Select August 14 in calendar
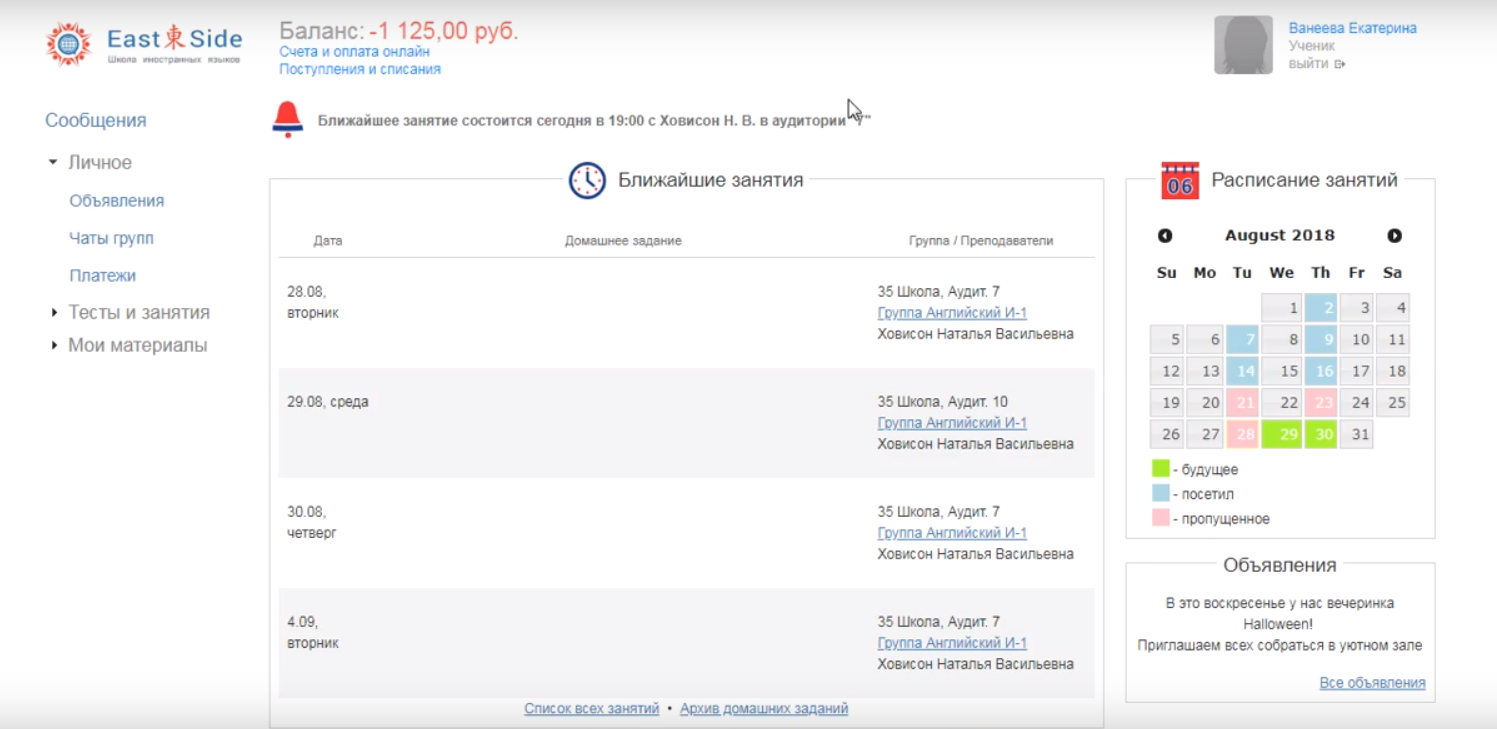This screenshot has height=729, width=1497. pos(1242,371)
